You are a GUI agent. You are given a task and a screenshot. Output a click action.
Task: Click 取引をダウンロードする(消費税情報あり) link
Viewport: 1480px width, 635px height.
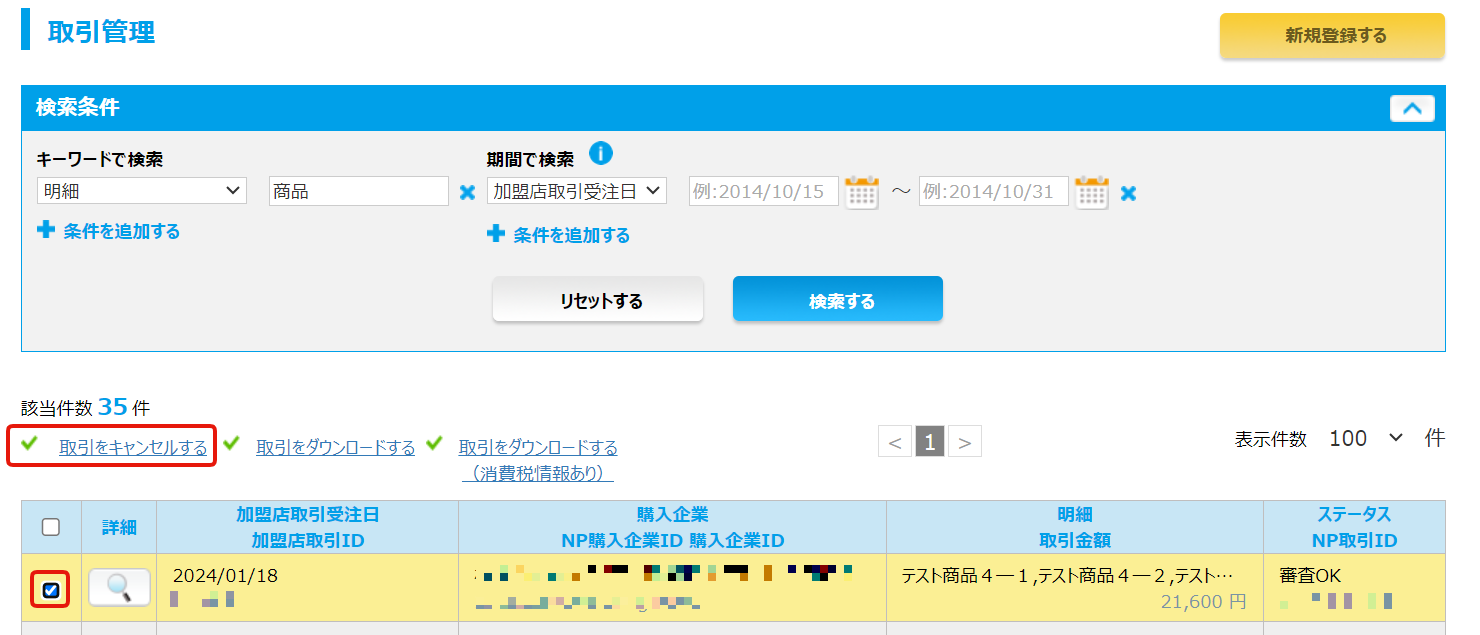click(x=538, y=460)
